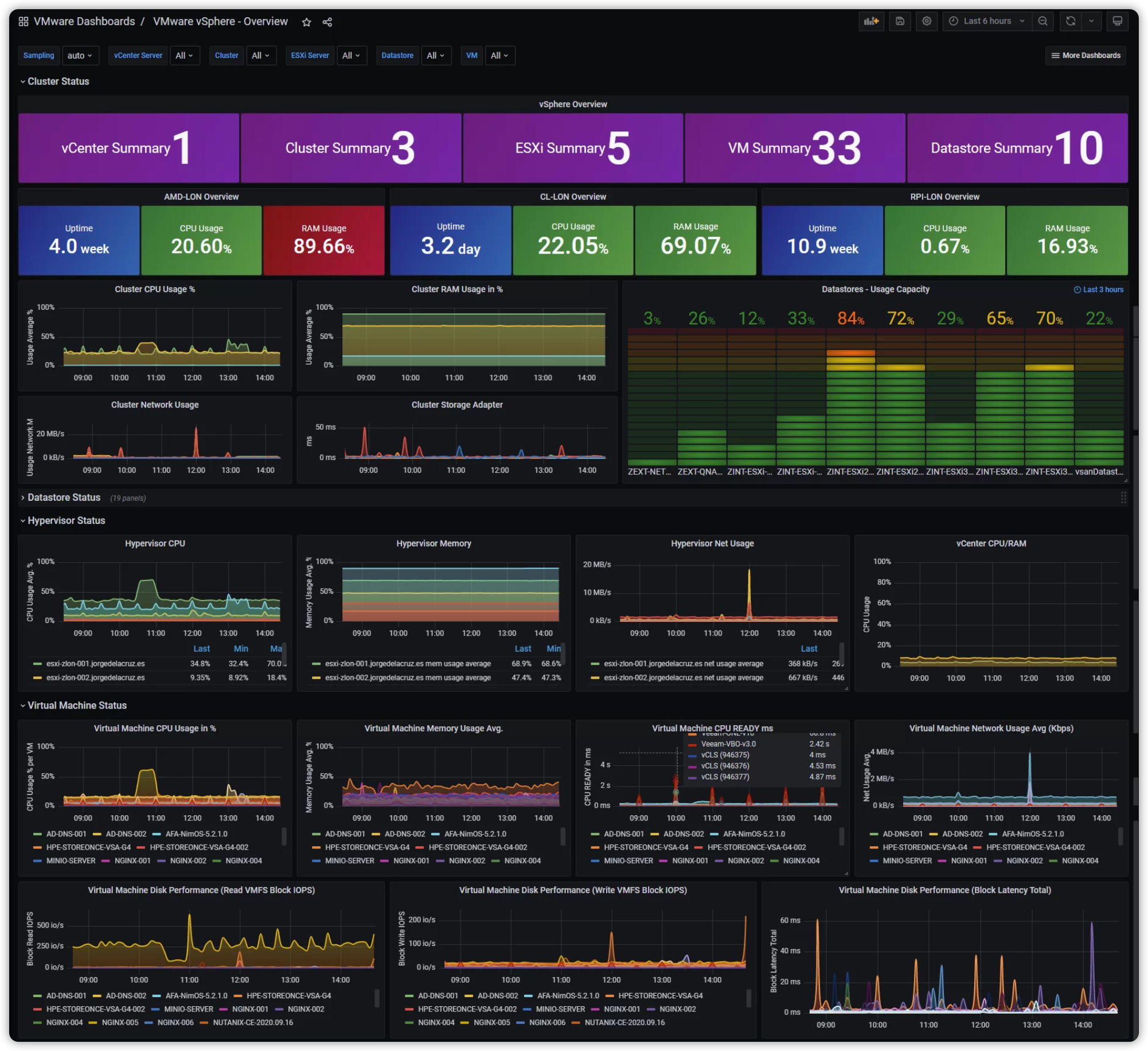Click the Cluster RAM Usage in % panel title
Image resolution: width=1148 pixels, height=1051 pixels.
(x=457, y=290)
